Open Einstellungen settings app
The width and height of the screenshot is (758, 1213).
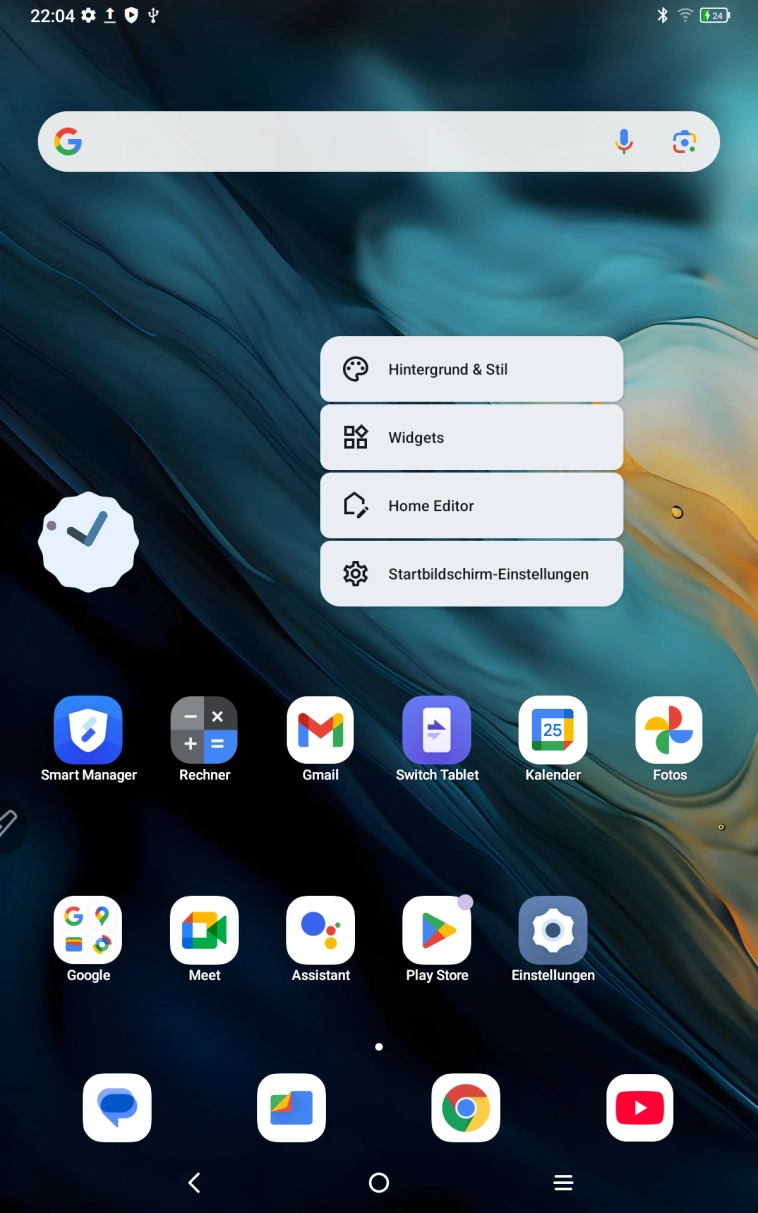coord(553,930)
